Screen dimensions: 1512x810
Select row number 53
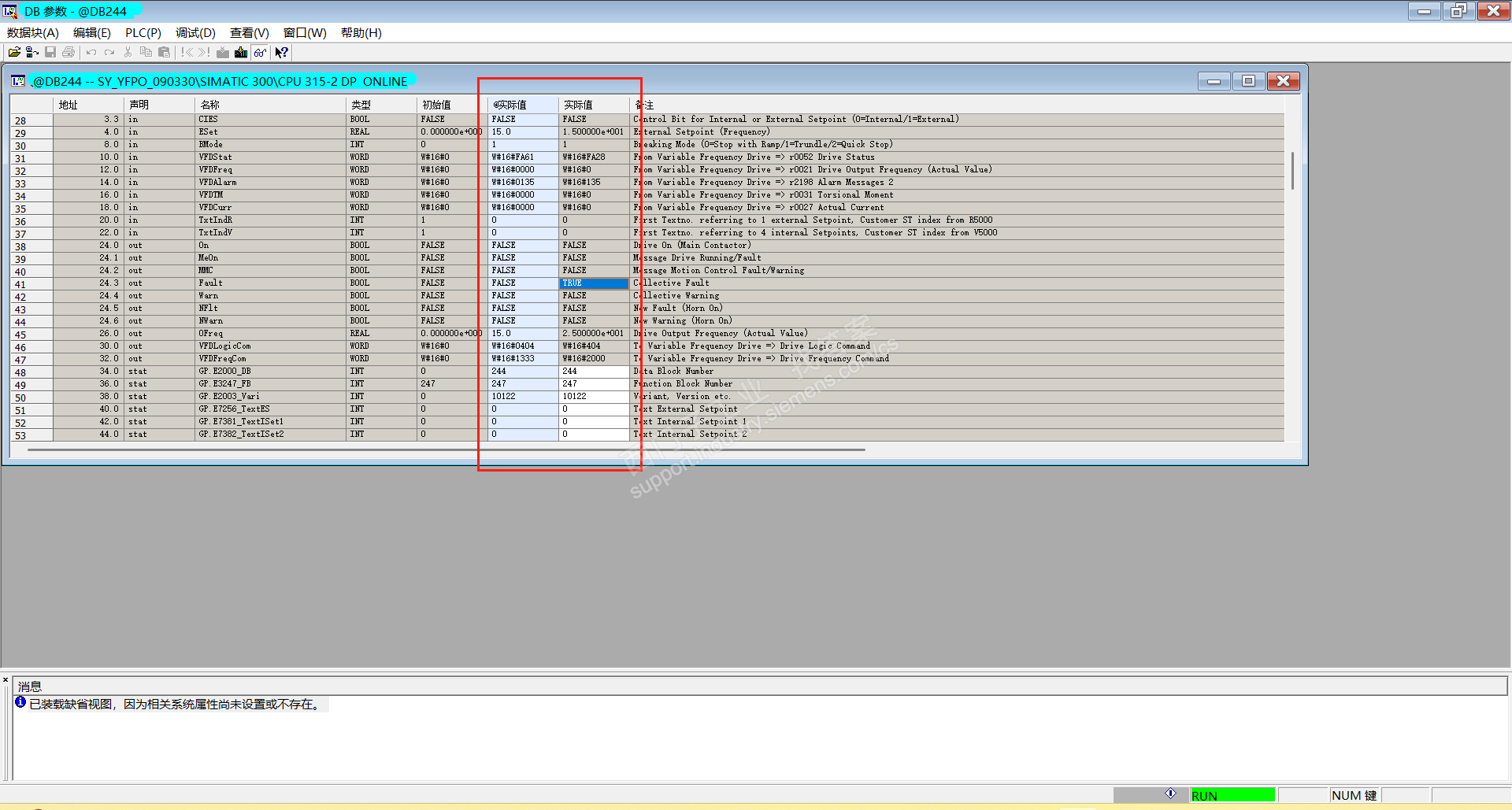(20, 435)
